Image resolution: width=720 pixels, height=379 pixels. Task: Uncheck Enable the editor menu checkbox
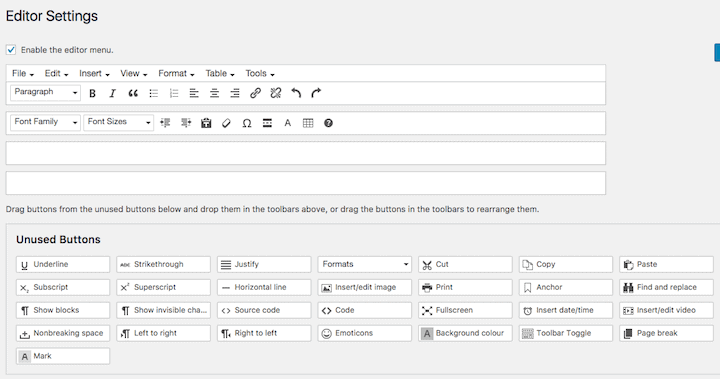coord(11,50)
